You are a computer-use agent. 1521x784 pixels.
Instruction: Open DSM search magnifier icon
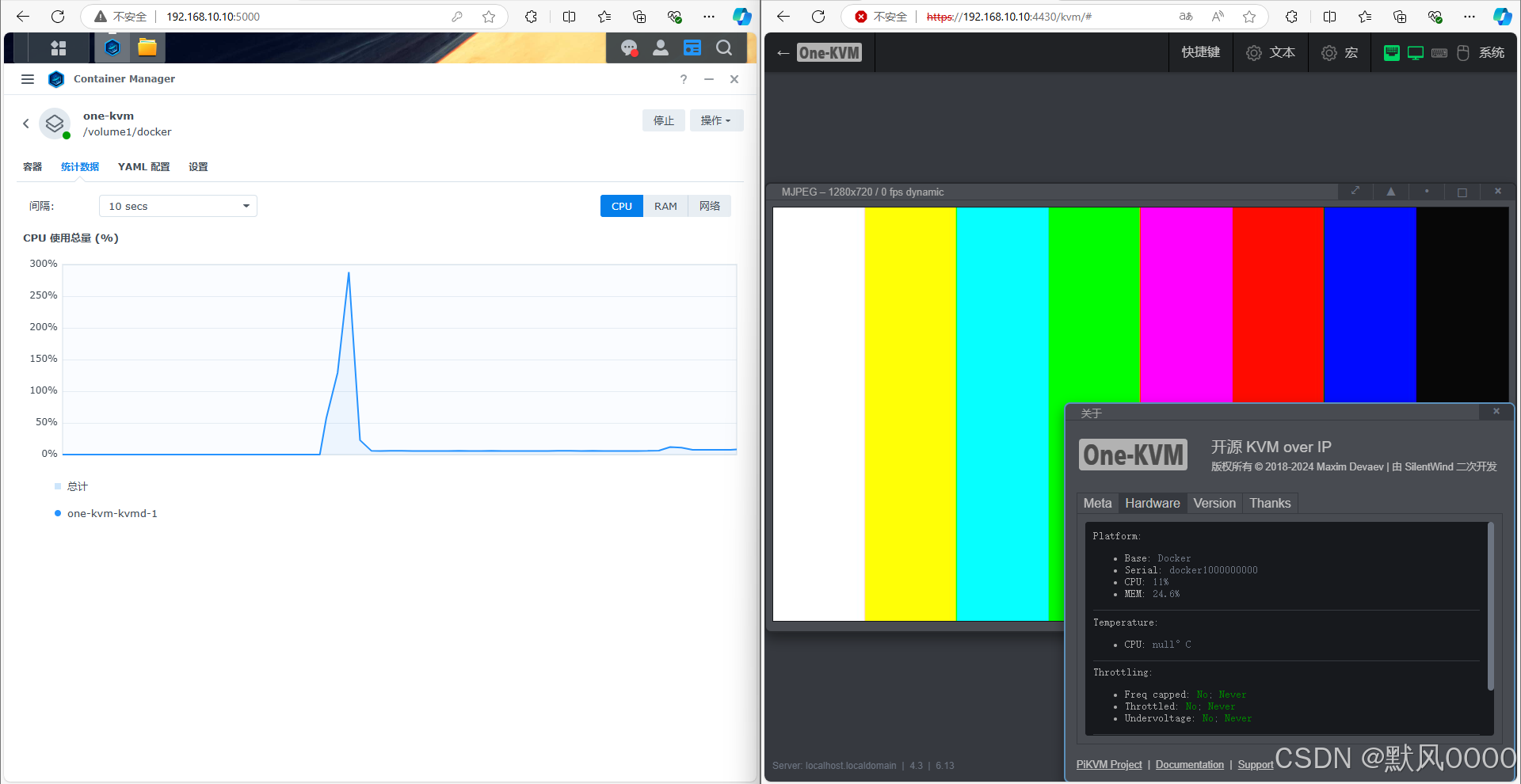(x=723, y=48)
